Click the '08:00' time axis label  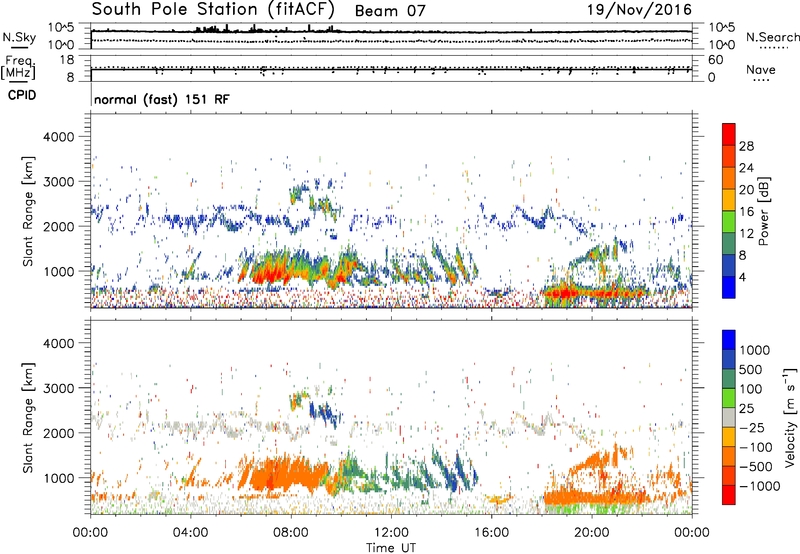(x=291, y=533)
